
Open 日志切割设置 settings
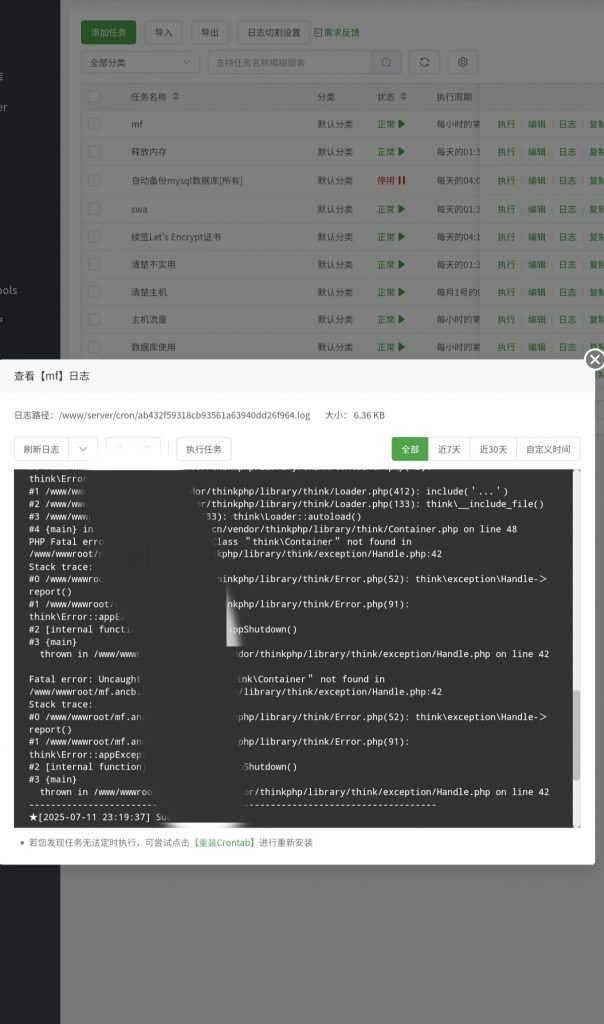pyautogui.click(x=274, y=32)
